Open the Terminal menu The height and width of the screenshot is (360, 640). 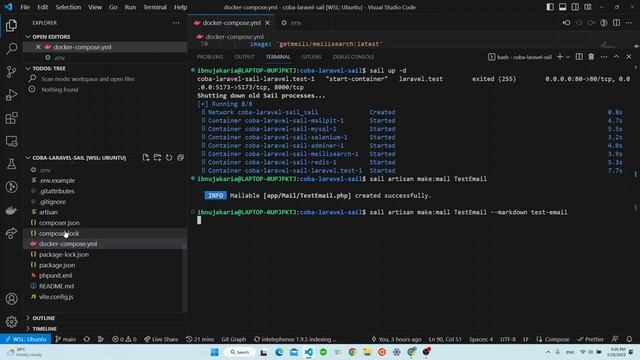coord(155,7)
